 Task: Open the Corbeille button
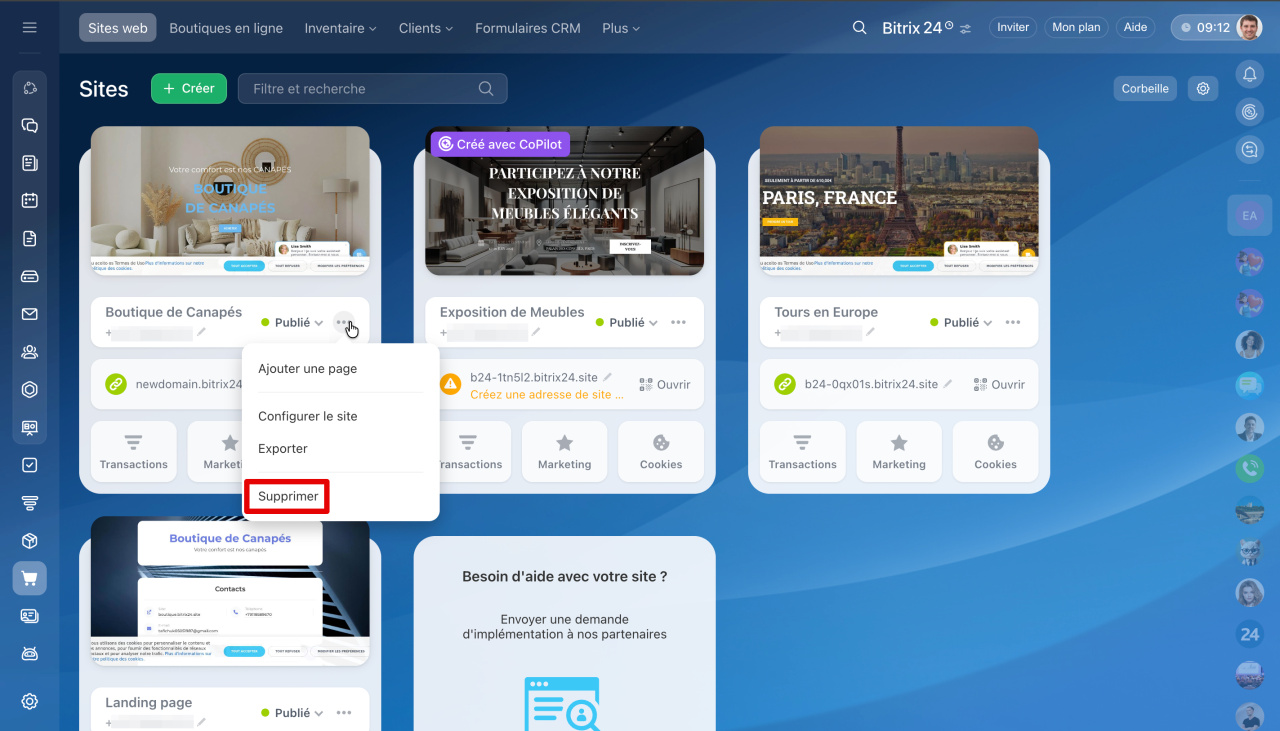(x=1145, y=89)
